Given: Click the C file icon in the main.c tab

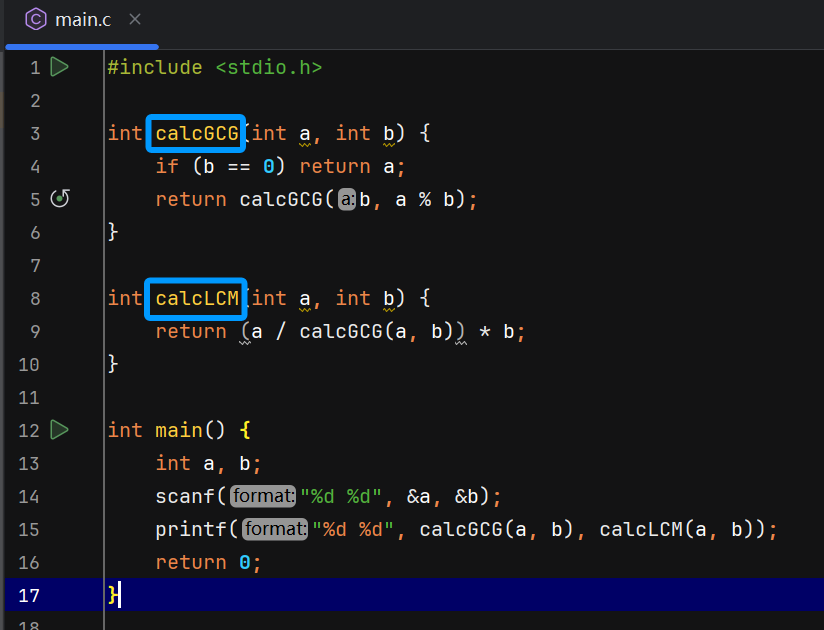Looking at the screenshot, I should (x=35, y=19).
